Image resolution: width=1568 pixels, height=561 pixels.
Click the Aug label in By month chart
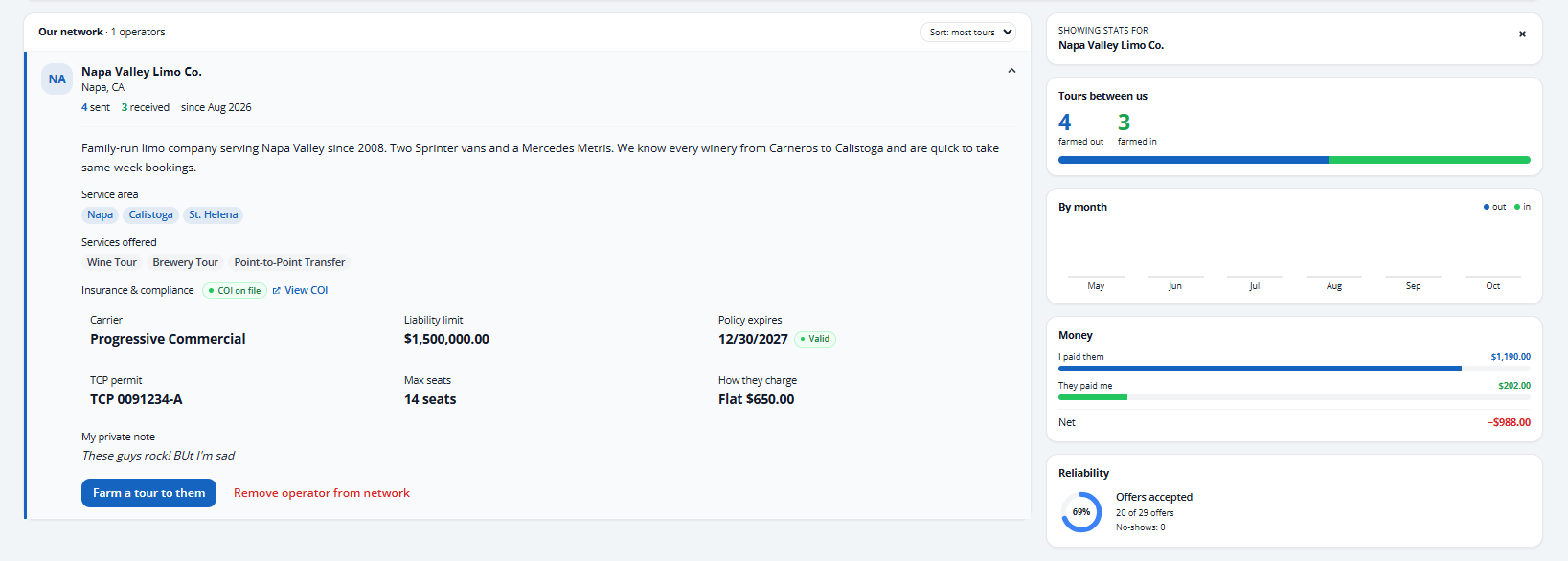pyautogui.click(x=1334, y=286)
